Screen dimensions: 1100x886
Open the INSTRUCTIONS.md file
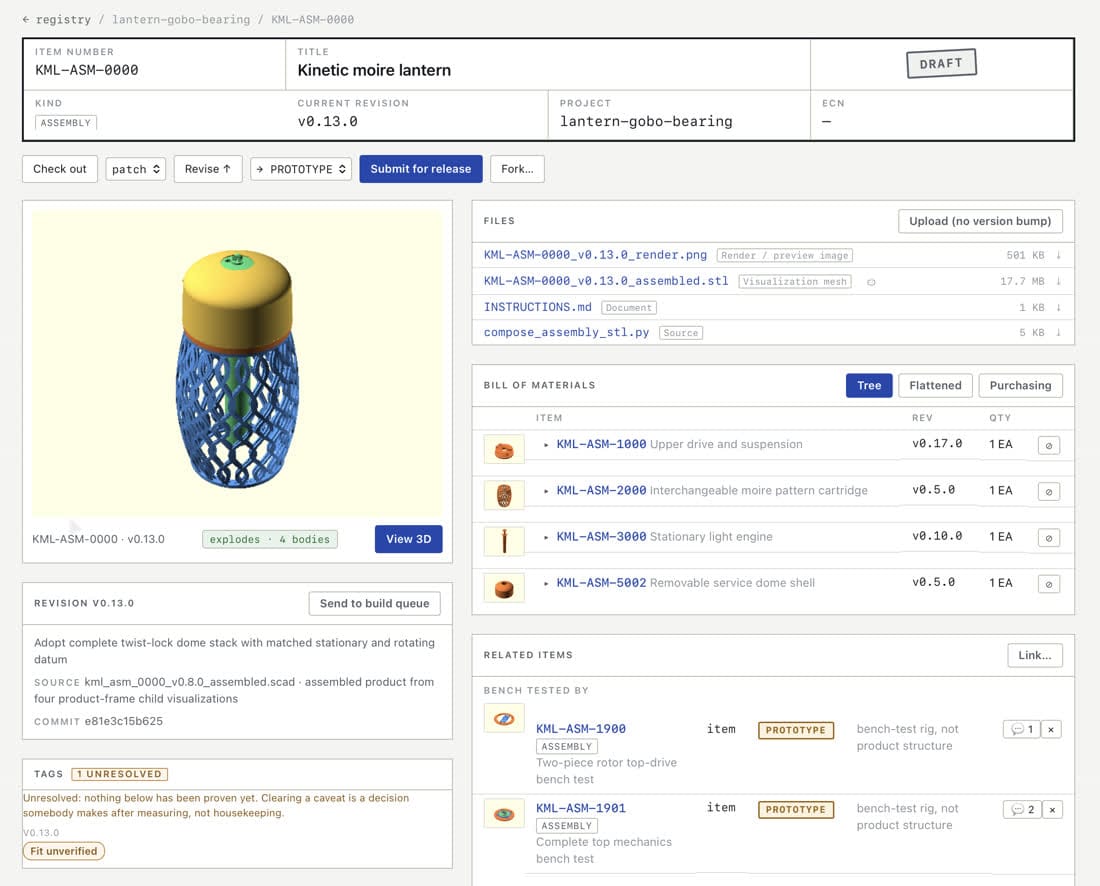coord(537,307)
